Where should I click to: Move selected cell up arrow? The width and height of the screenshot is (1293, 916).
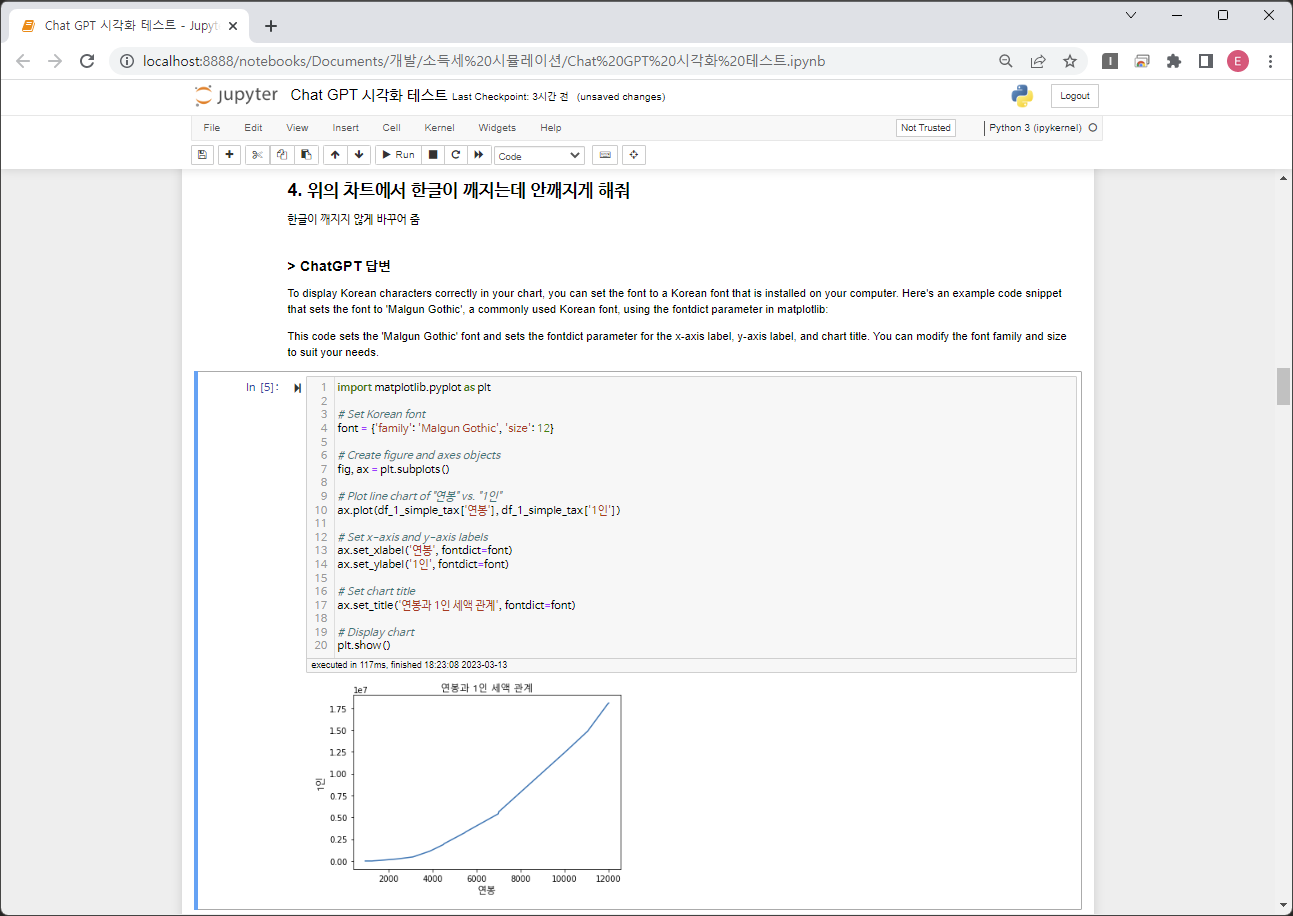(335, 155)
